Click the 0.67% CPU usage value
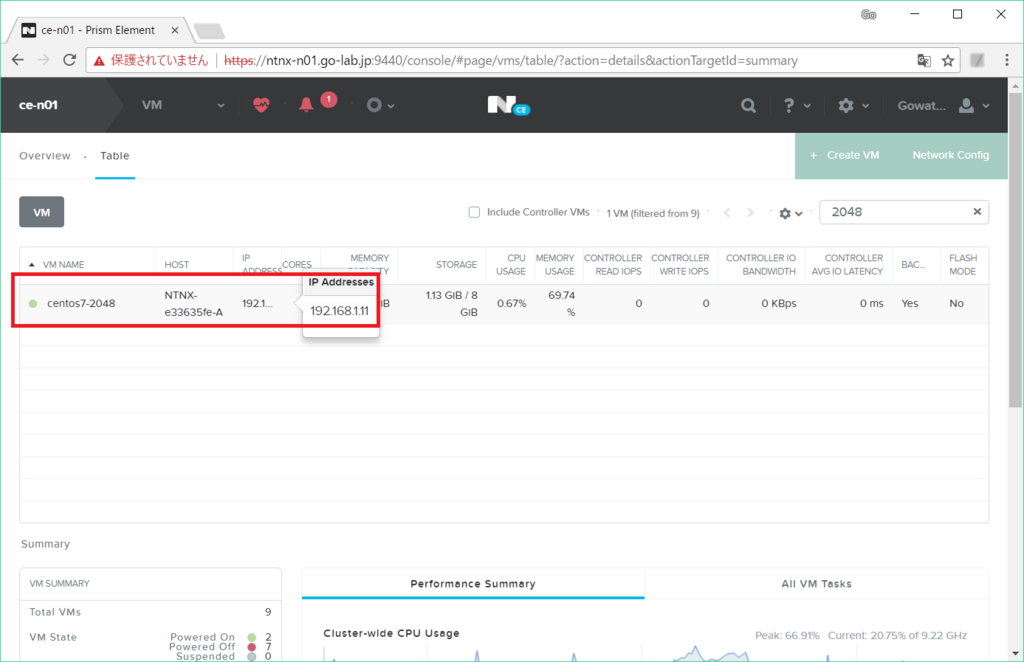The width and height of the screenshot is (1024, 662). pyautogui.click(x=511, y=304)
